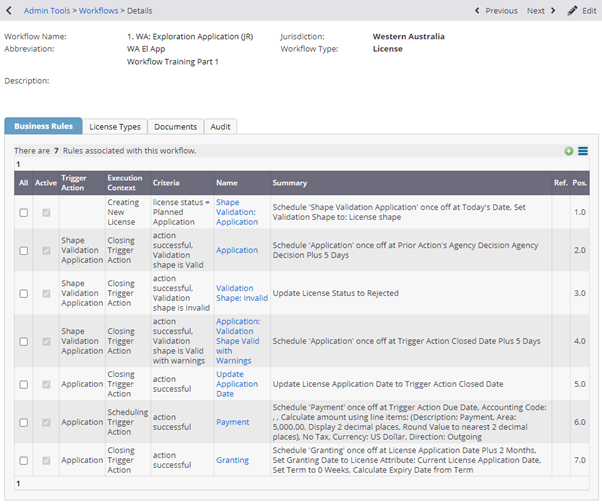Select checkbox for Validation Shape: Invalid rule
This screenshot has height=504, width=602.
pos(24,293)
